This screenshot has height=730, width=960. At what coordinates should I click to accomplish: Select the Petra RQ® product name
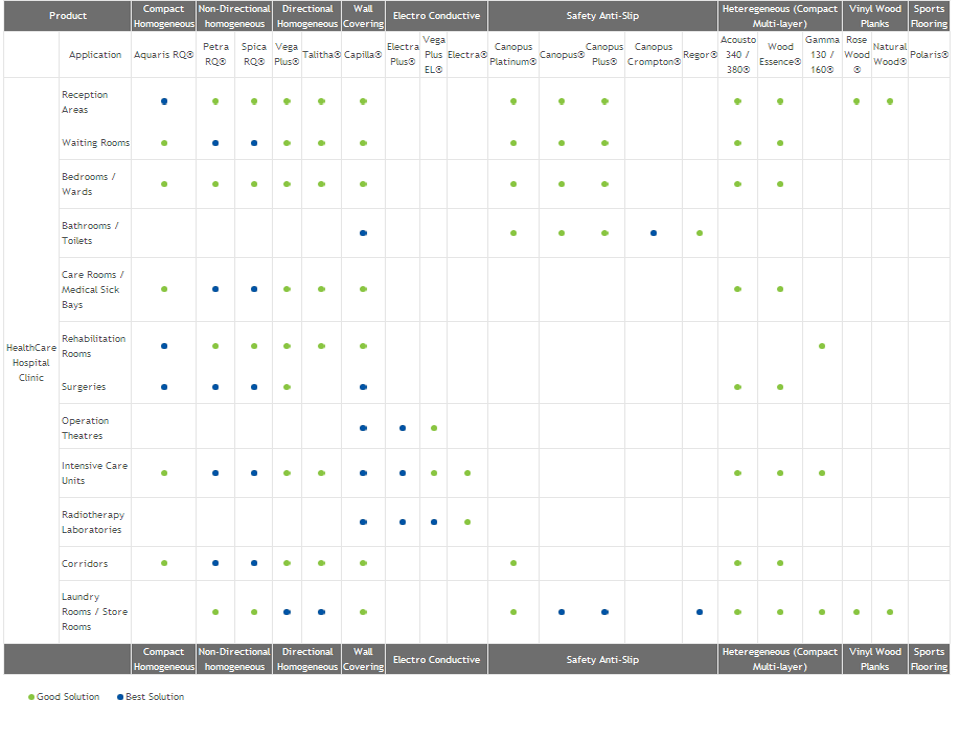coord(216,55)
